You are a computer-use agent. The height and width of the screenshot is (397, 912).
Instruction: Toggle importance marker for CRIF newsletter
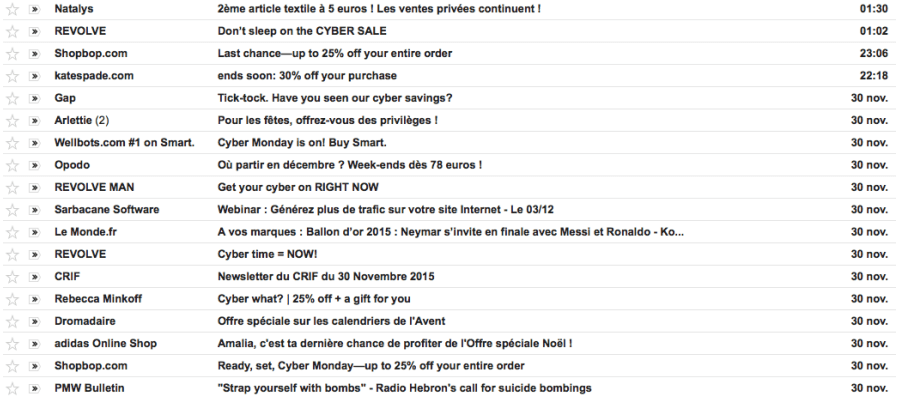coord(34,277)
